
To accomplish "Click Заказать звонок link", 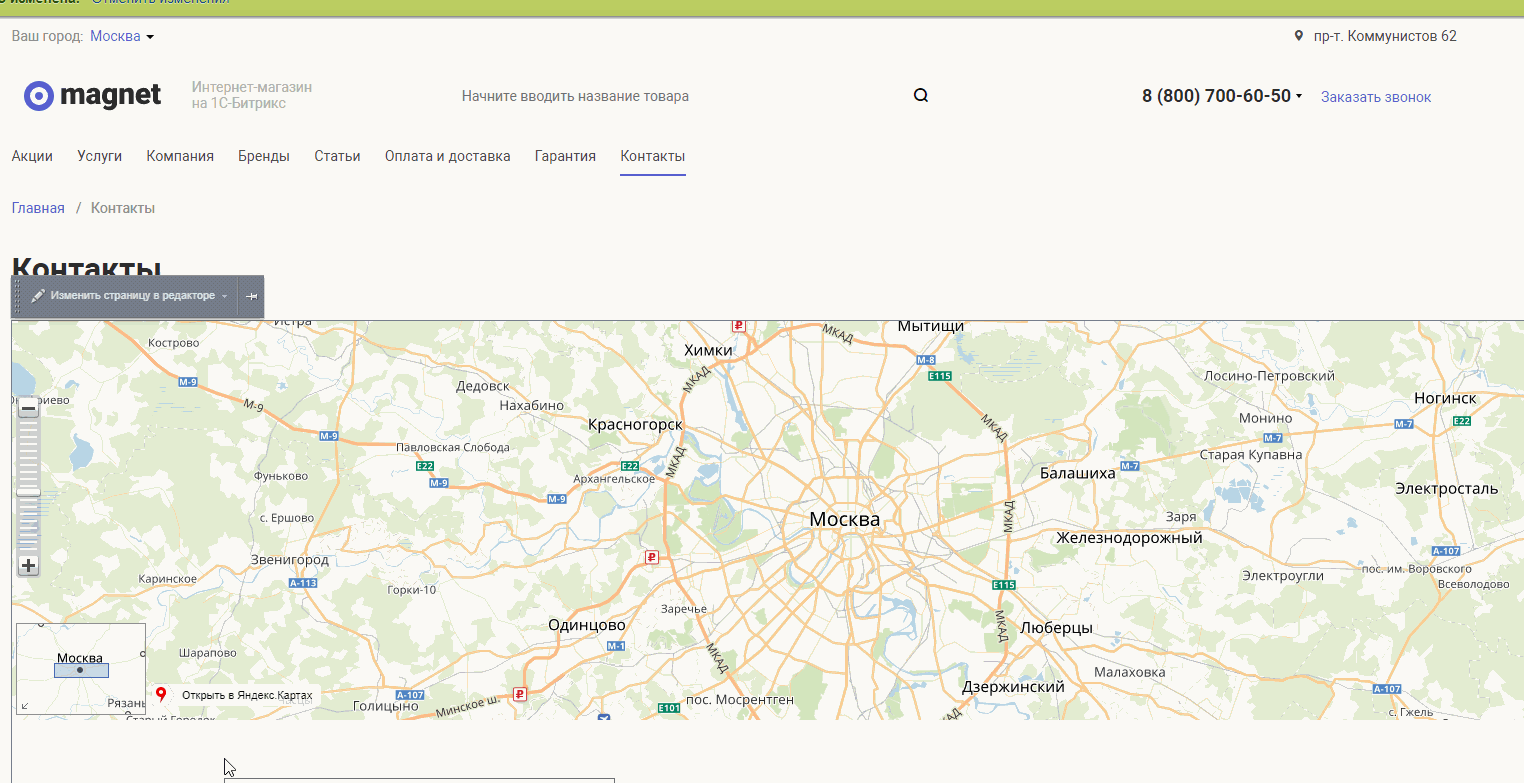I will click(1376, 97).
